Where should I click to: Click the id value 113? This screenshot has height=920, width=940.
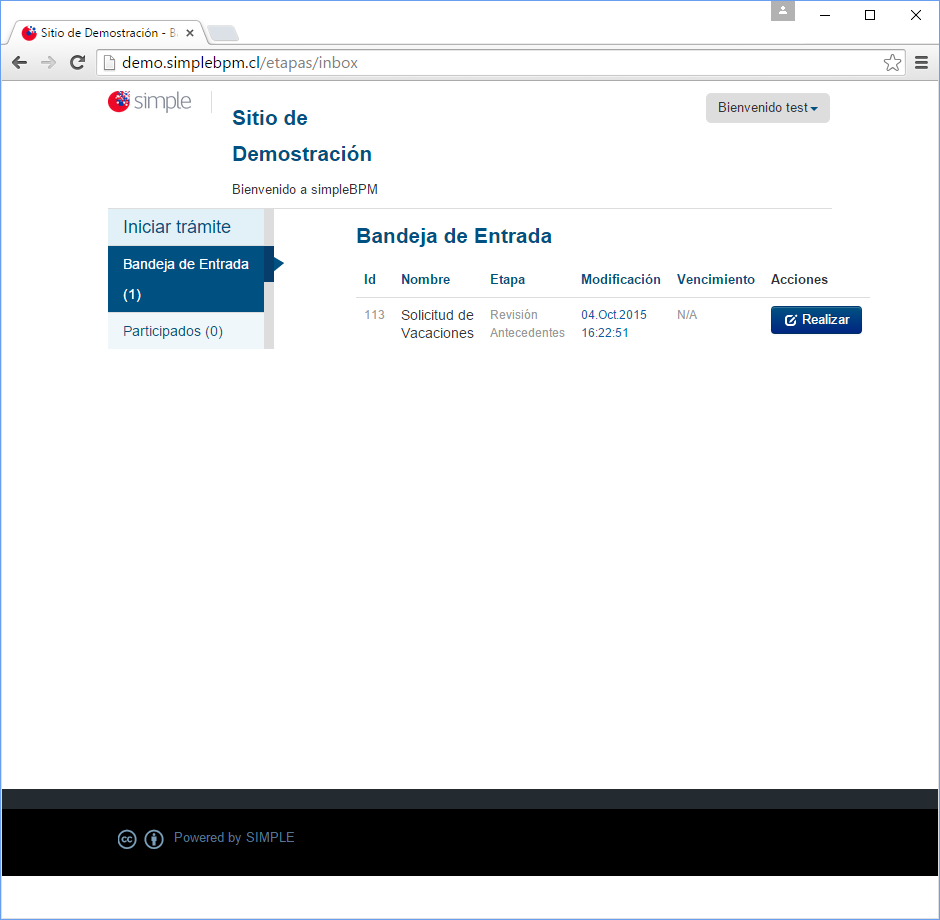(374, 315)
